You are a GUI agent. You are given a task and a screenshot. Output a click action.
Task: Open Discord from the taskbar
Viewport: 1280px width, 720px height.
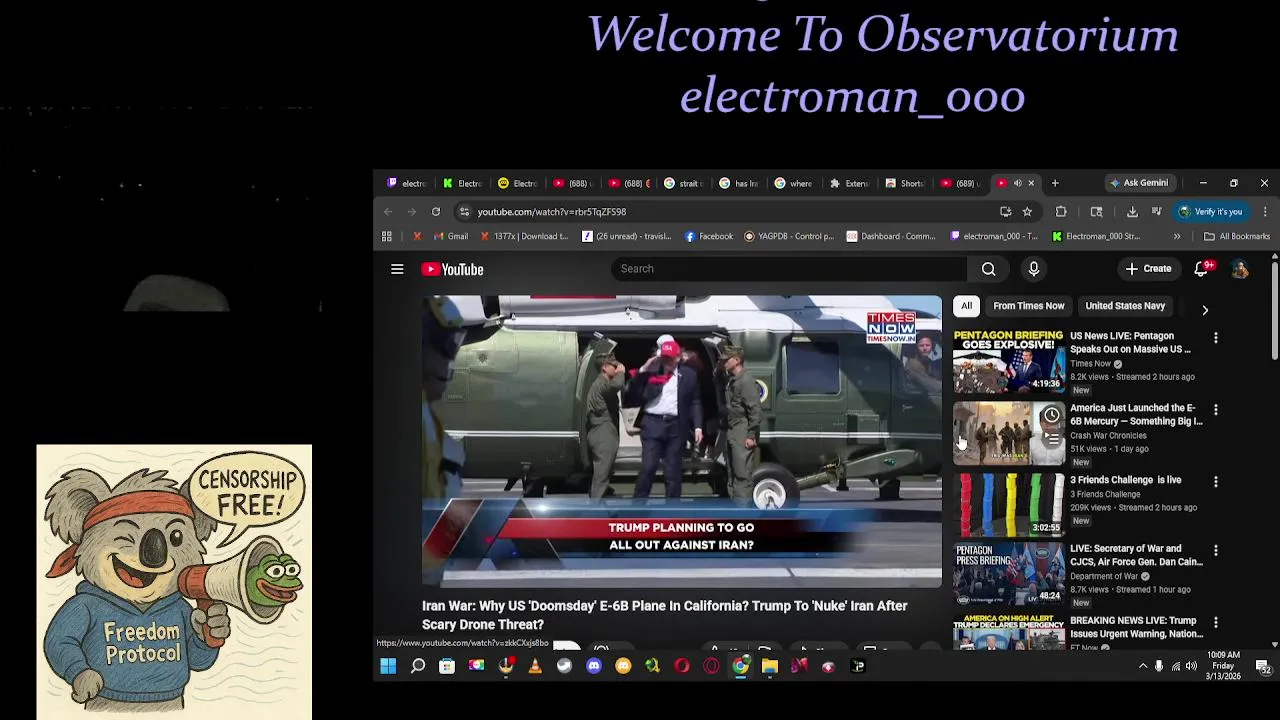pyautogui.click(x=594, y=666)
